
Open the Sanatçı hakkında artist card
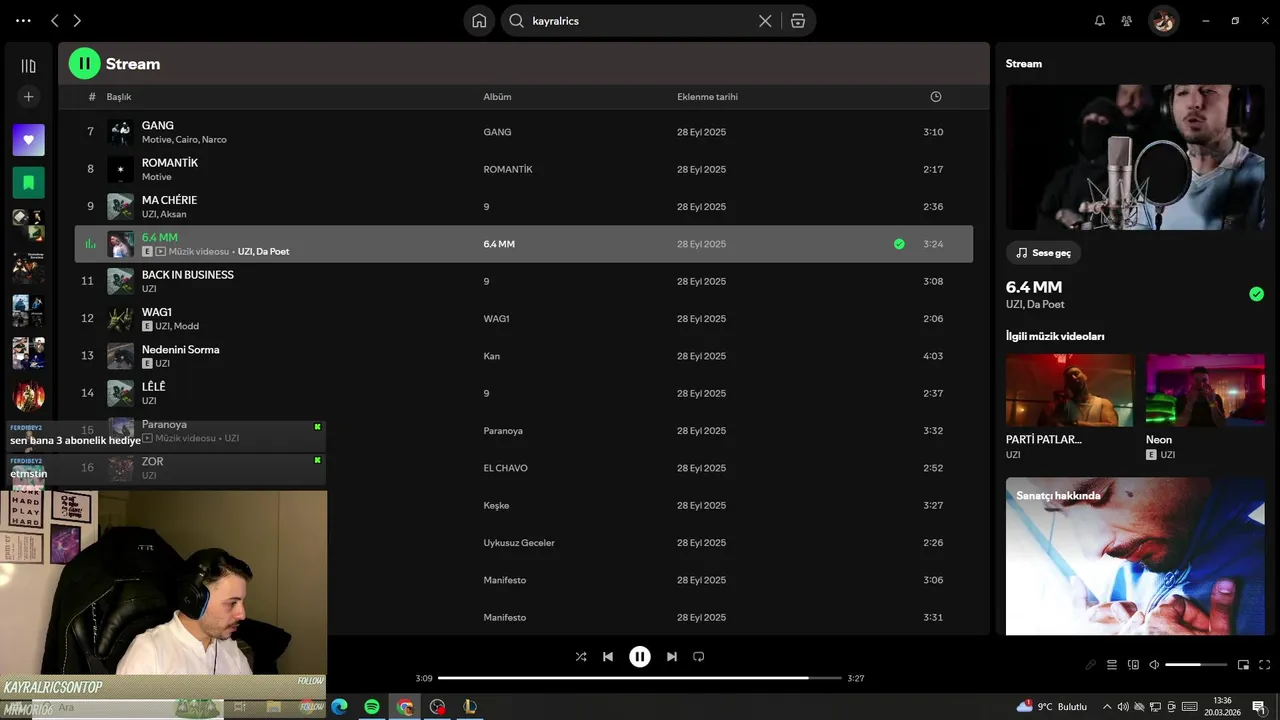point(1136,556)
